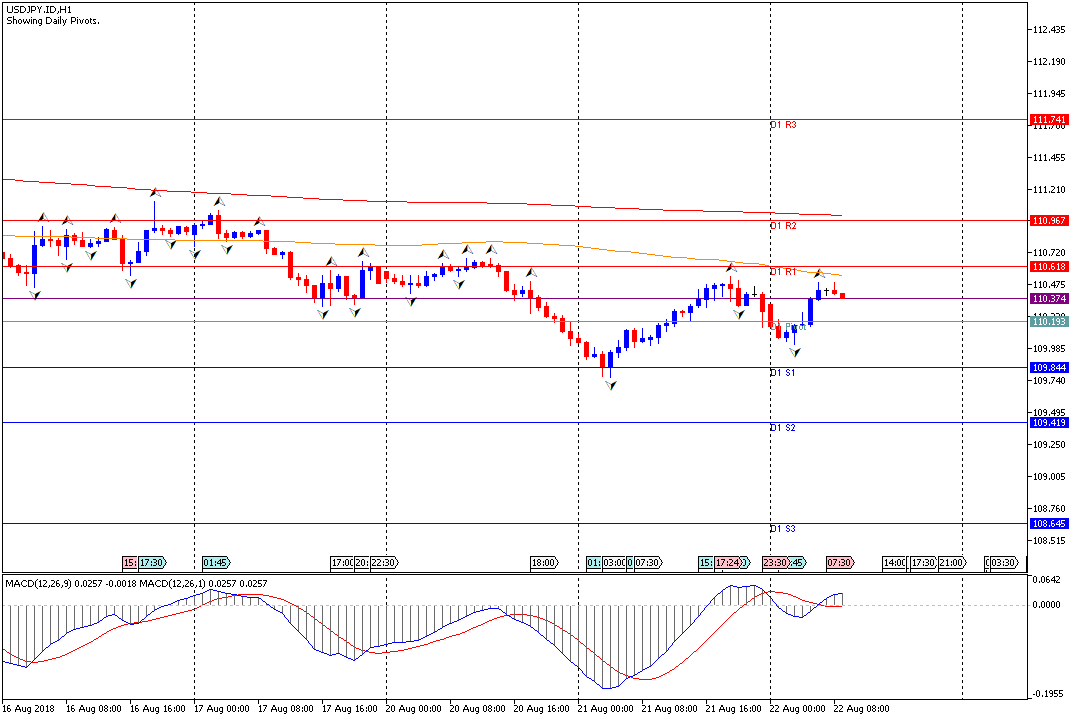The image size is (1080, 720).
Task: Click the red 110.967 price label
Action: click(1049, 220)
